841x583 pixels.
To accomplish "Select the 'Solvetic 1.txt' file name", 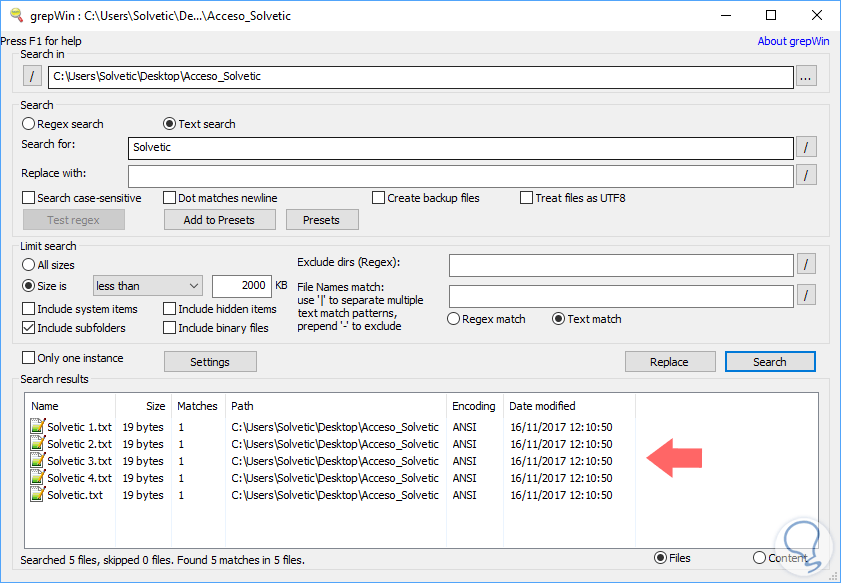I will tap(79, 427).
